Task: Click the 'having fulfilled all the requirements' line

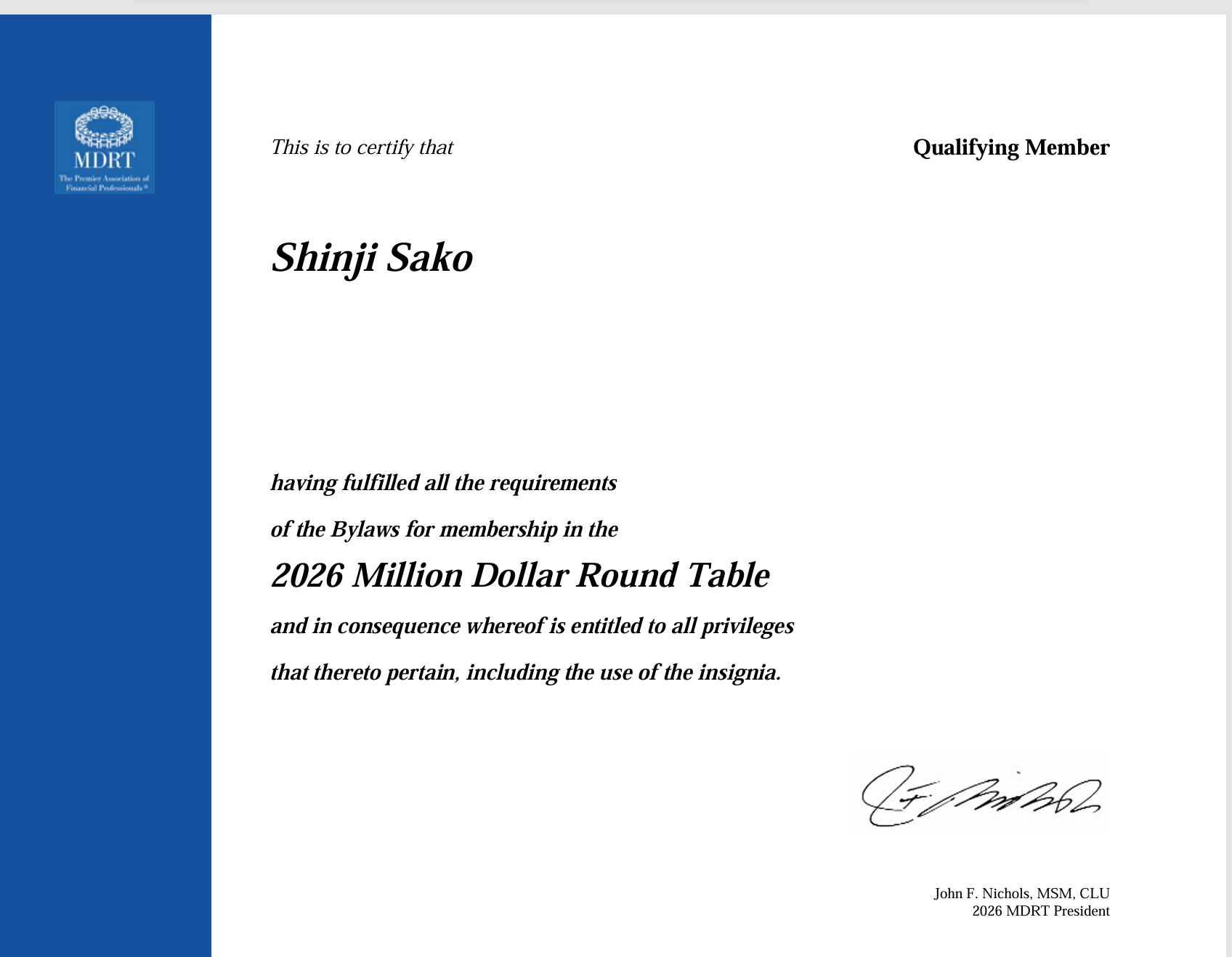Action: coord(443,483)
